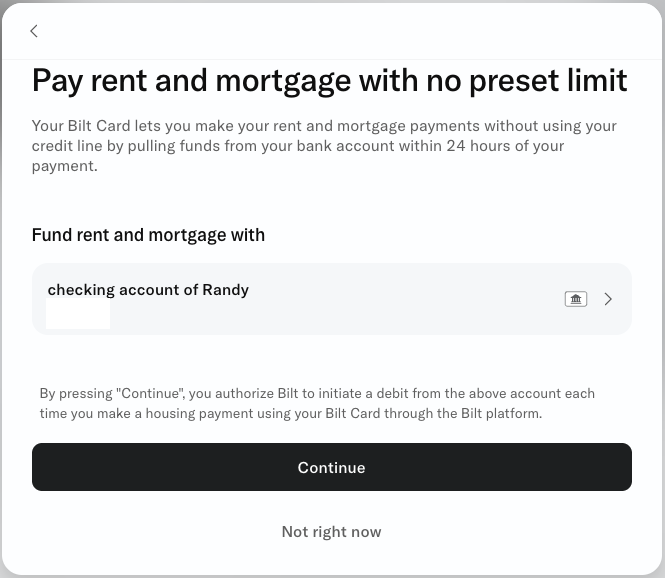Choose the Not right now link
The width and height of the screenshot is (665, 578).
(331, 532)
